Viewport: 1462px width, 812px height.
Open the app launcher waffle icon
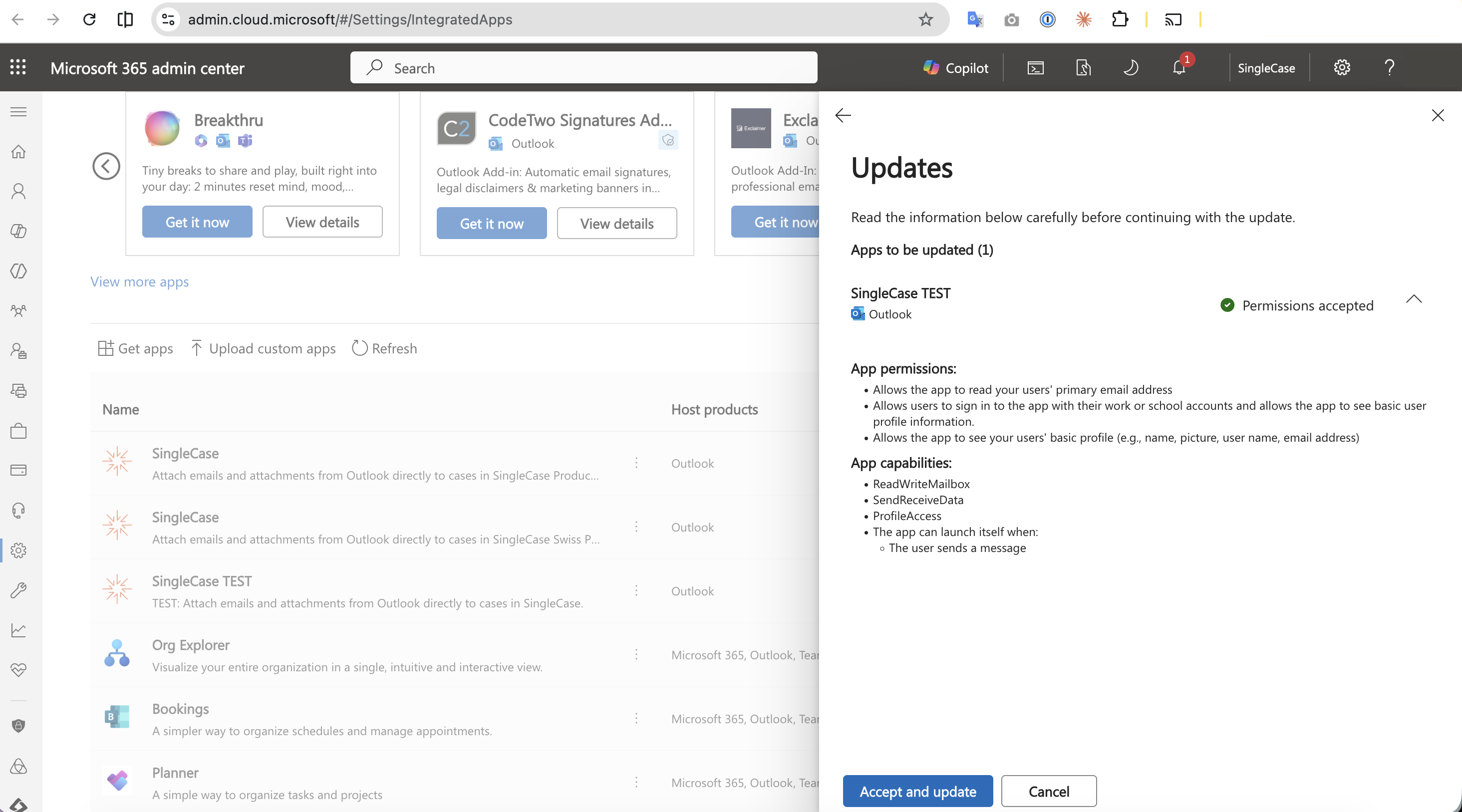(18, 67)
